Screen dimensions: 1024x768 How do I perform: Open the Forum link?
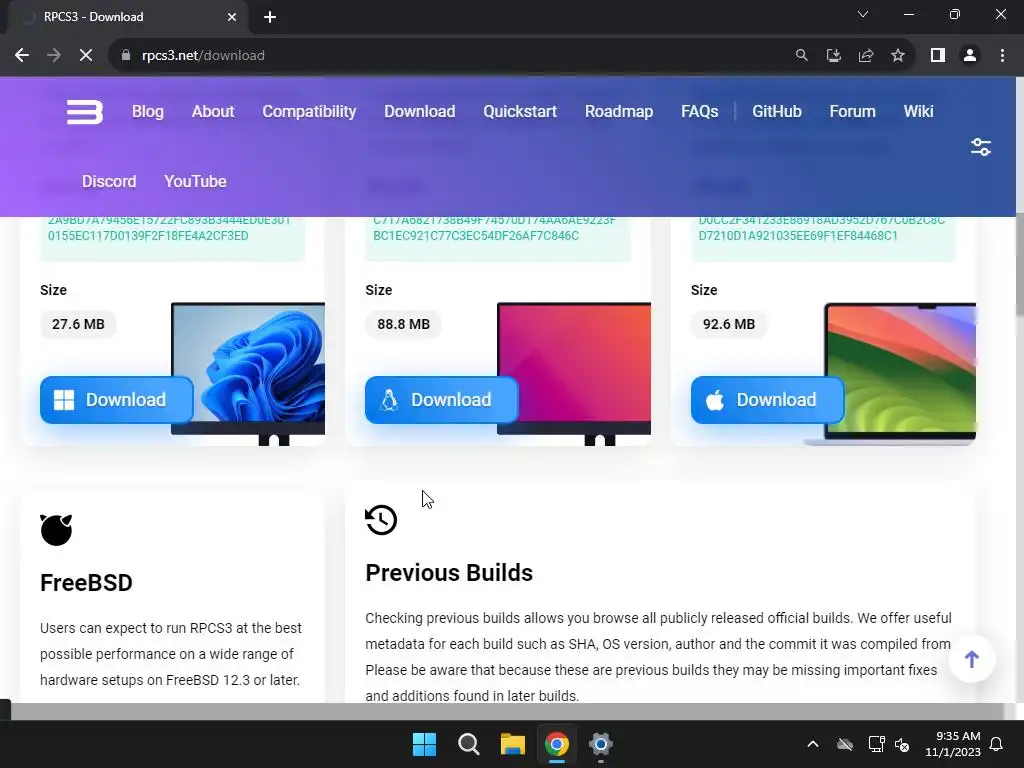[852, 112]
